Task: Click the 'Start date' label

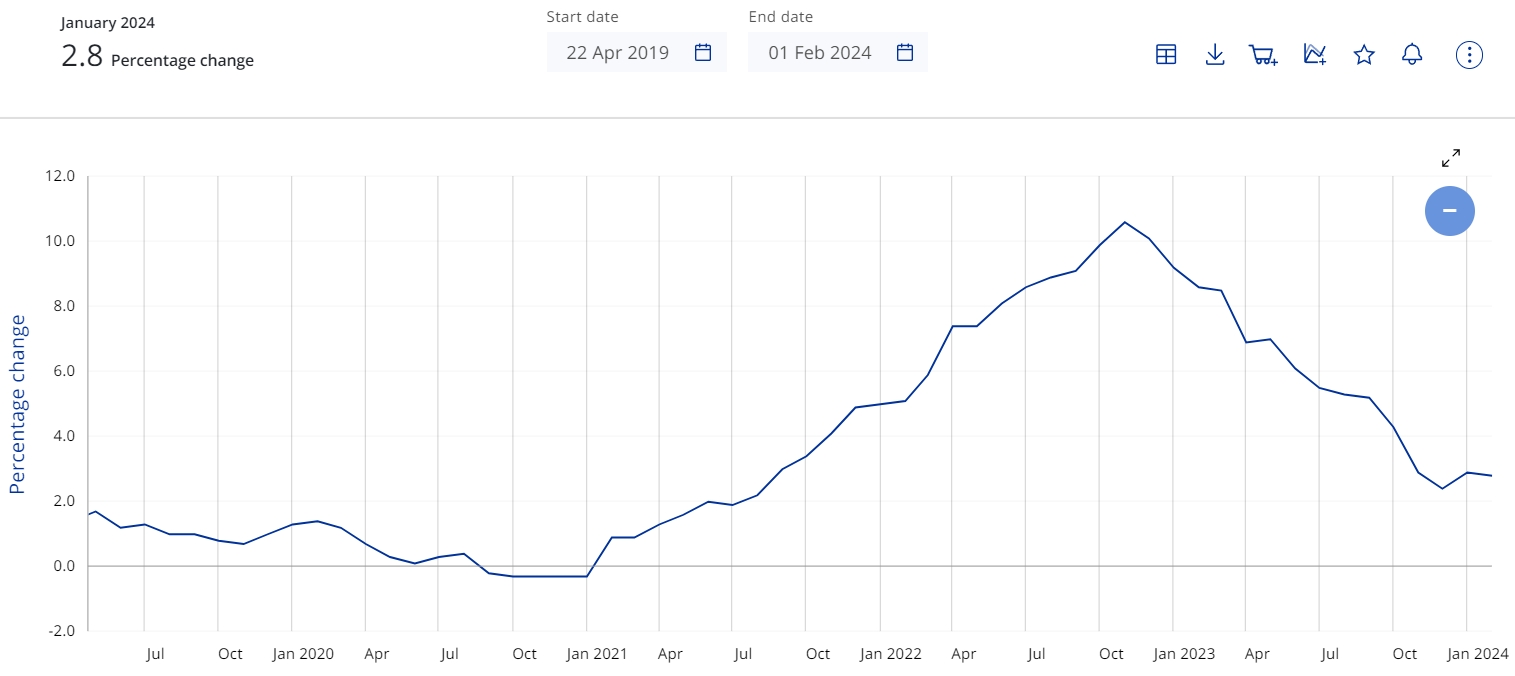Action: click(x=582, y=17)
